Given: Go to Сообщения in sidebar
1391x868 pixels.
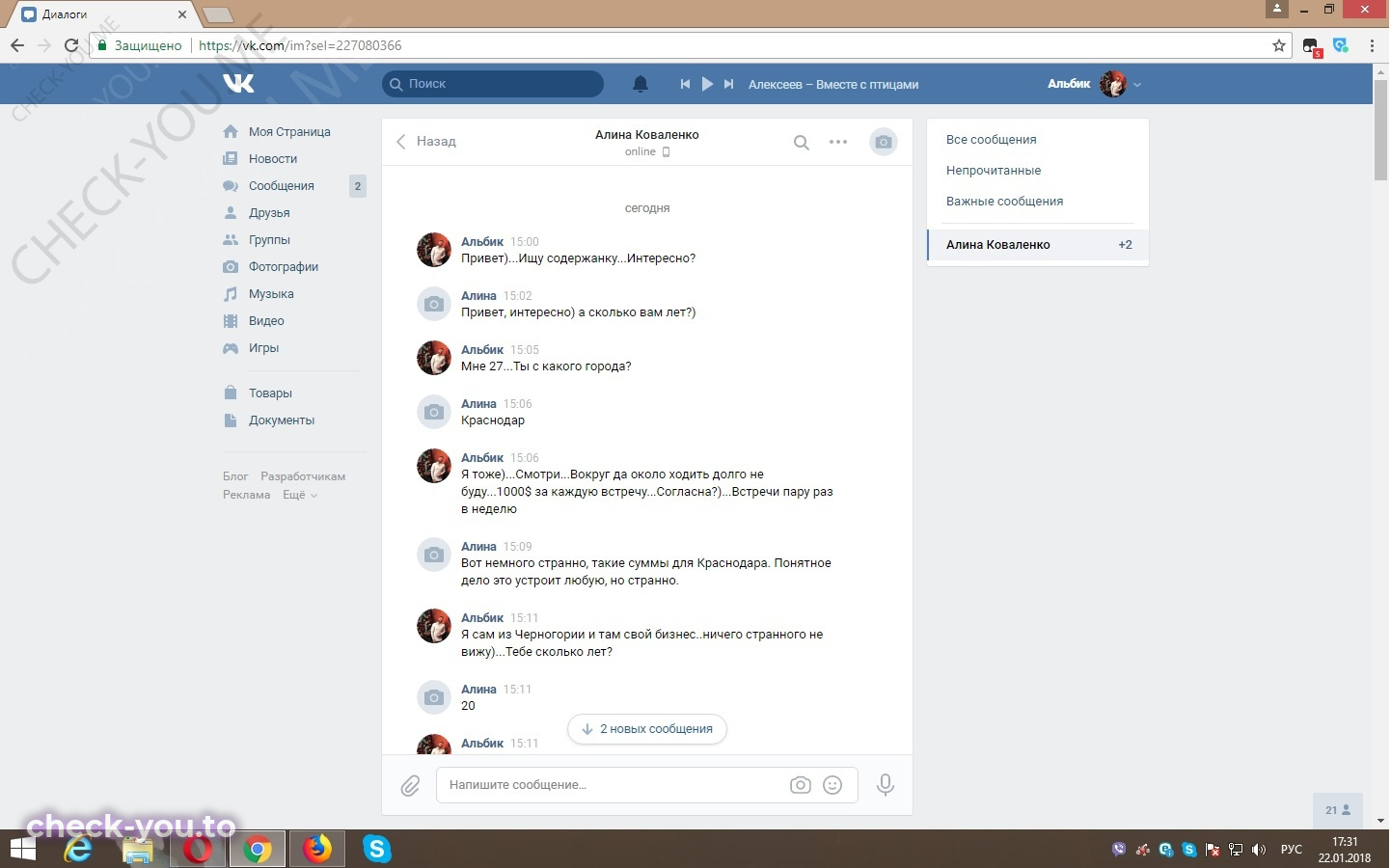Looking at the screenshot, I should pos(282,186).
